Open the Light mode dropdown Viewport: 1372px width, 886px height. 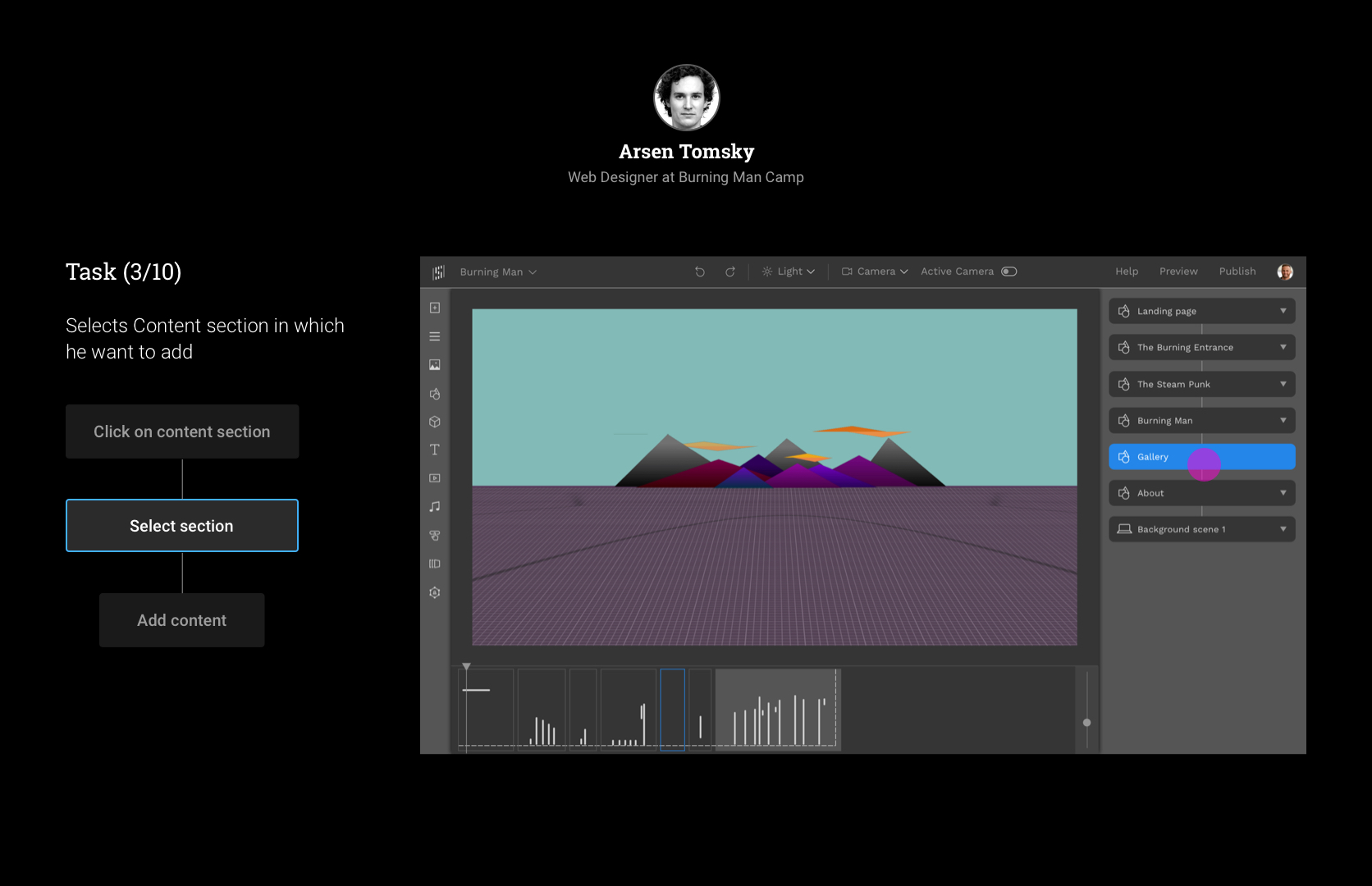pyautogui.click(x=789, y=272)
